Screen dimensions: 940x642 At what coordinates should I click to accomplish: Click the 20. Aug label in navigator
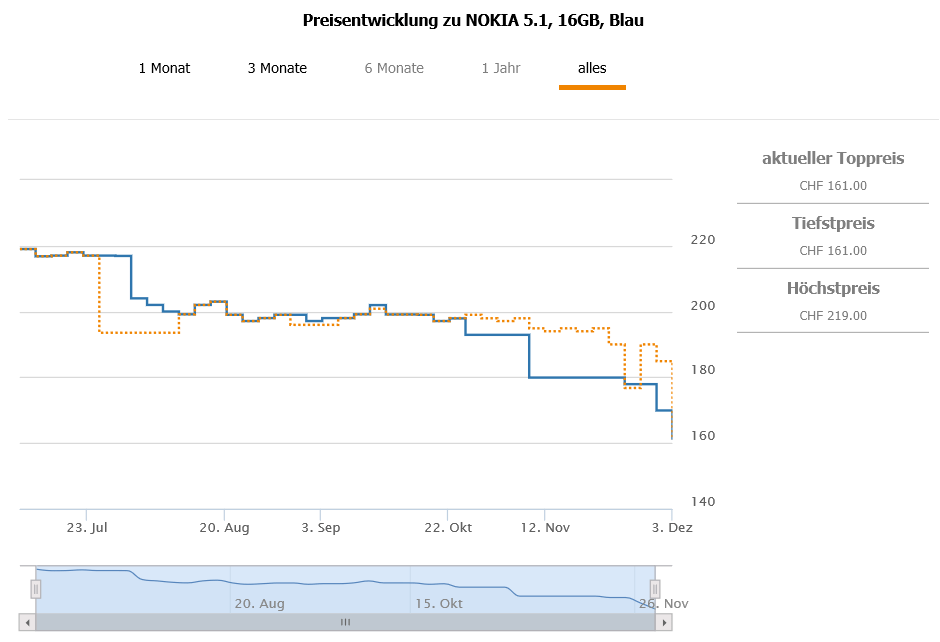(260, 603)
